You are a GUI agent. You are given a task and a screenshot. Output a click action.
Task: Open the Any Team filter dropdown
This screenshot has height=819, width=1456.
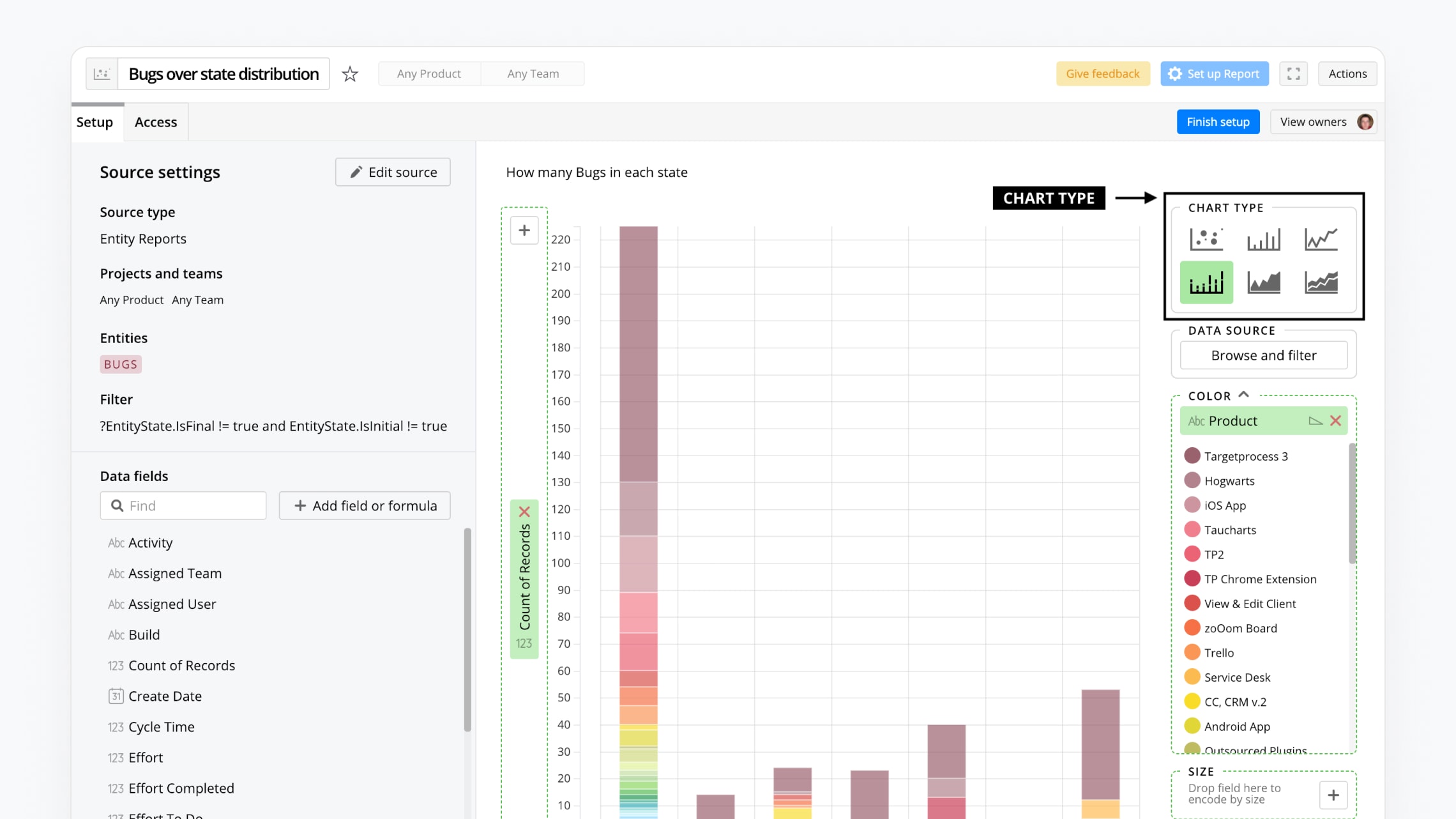point(533,73)
